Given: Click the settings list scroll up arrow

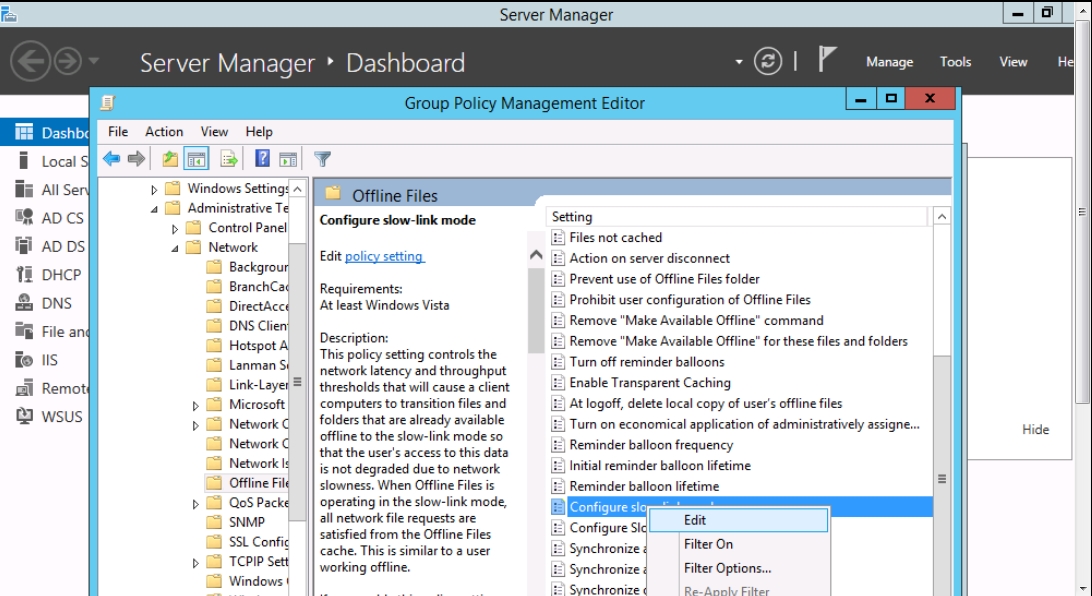Looking at the screenshot, I should (x=942, y=217).
